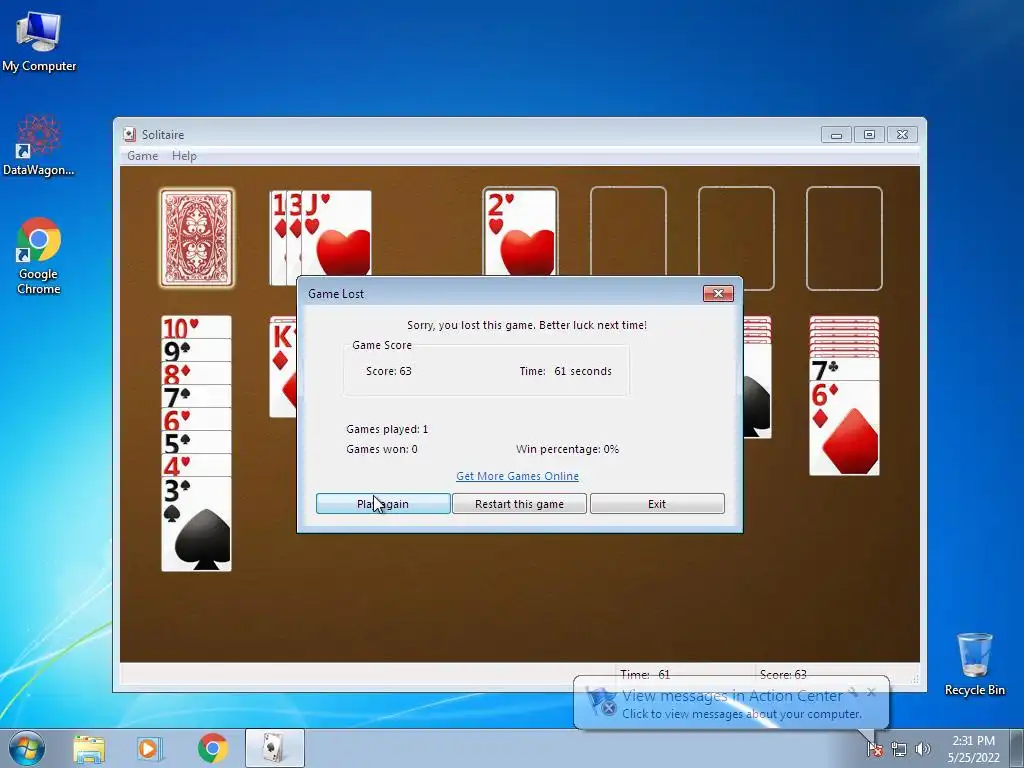Click the Score: 63 text in dialog
Screen dimensions: 1024x768
point(389,371)
